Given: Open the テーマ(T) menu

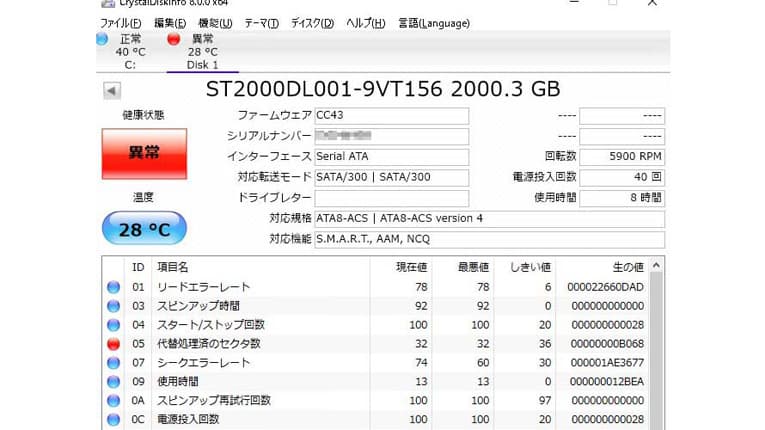Looking at the screenshot, I should click(x=262, y=22).
